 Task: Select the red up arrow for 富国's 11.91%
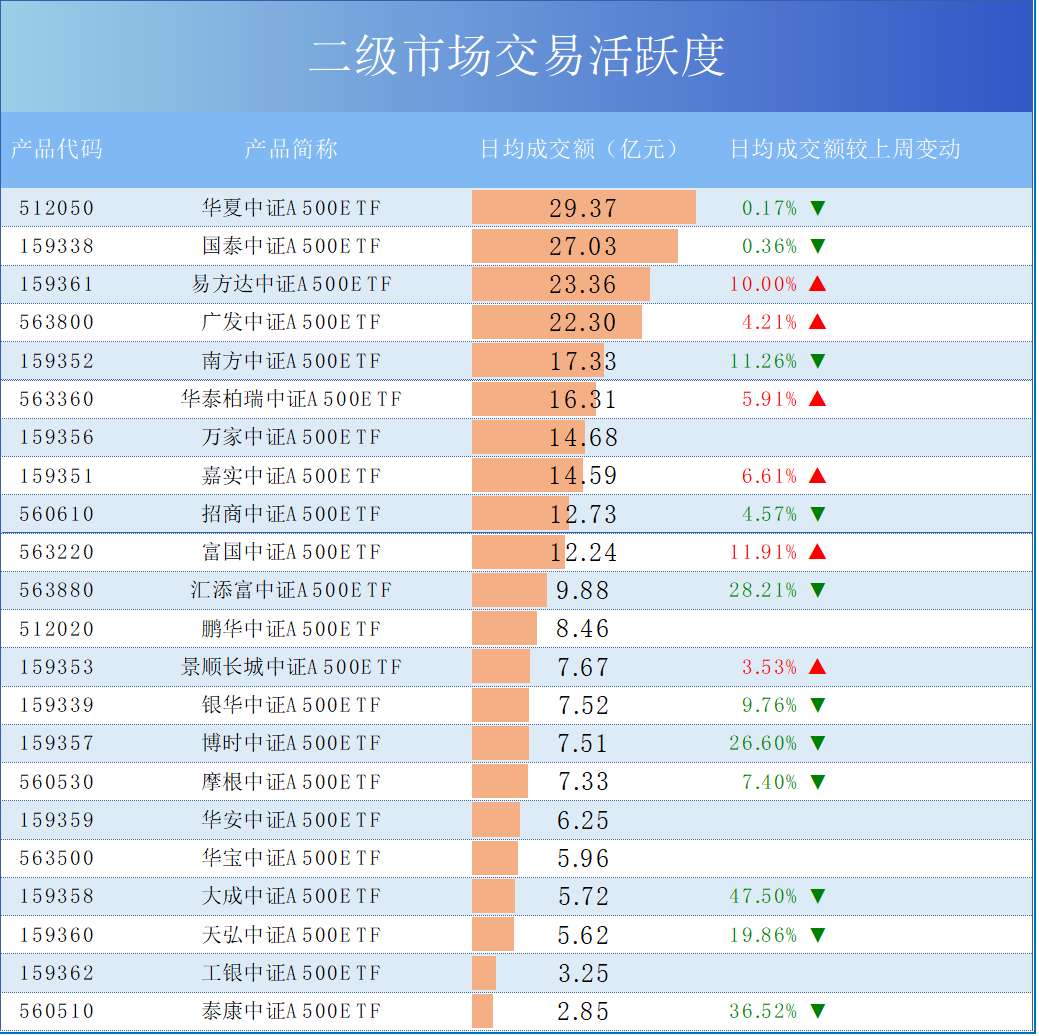816,551
